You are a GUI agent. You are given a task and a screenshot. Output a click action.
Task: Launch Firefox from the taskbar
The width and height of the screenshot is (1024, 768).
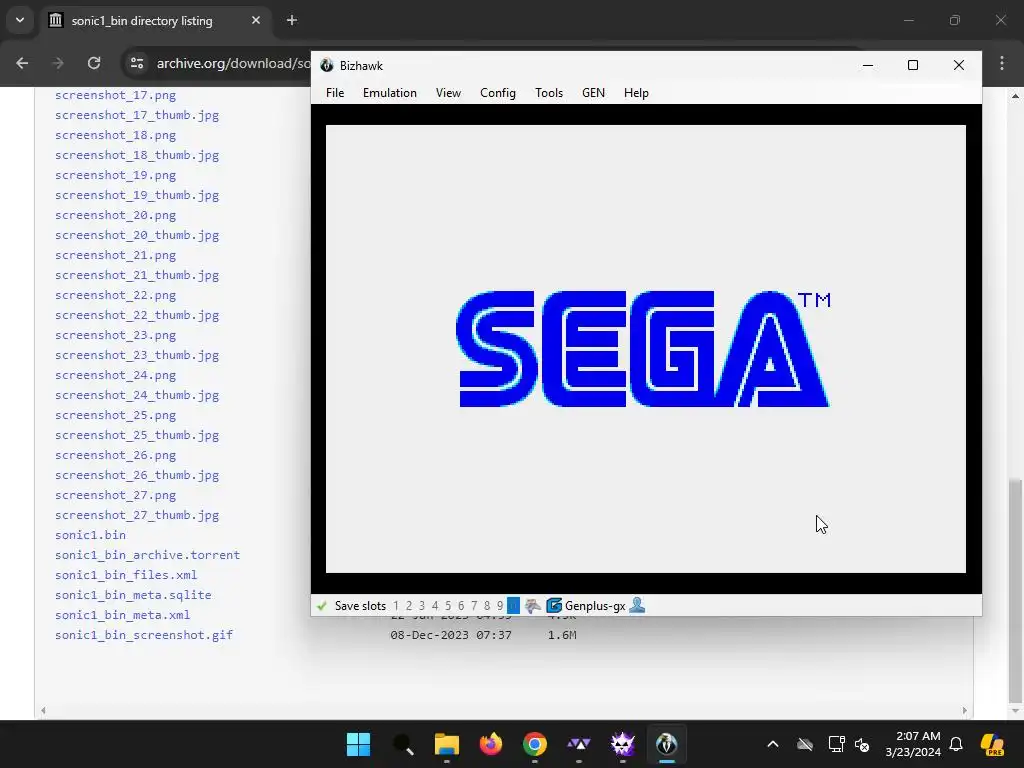point(491,744)
